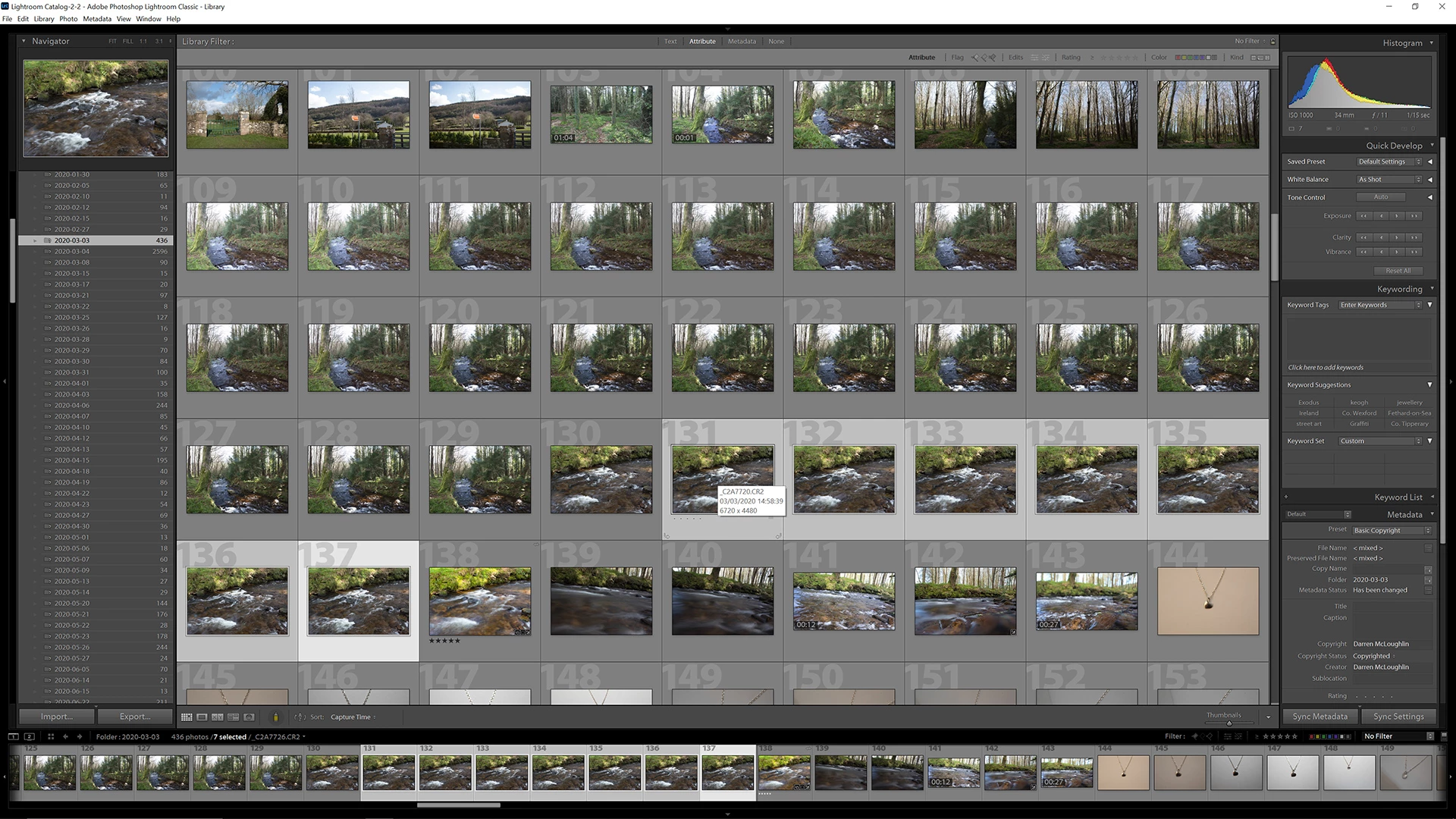Toggle red color label filter
This screenshot has height=819, width=1456.
click(1178, 58)
